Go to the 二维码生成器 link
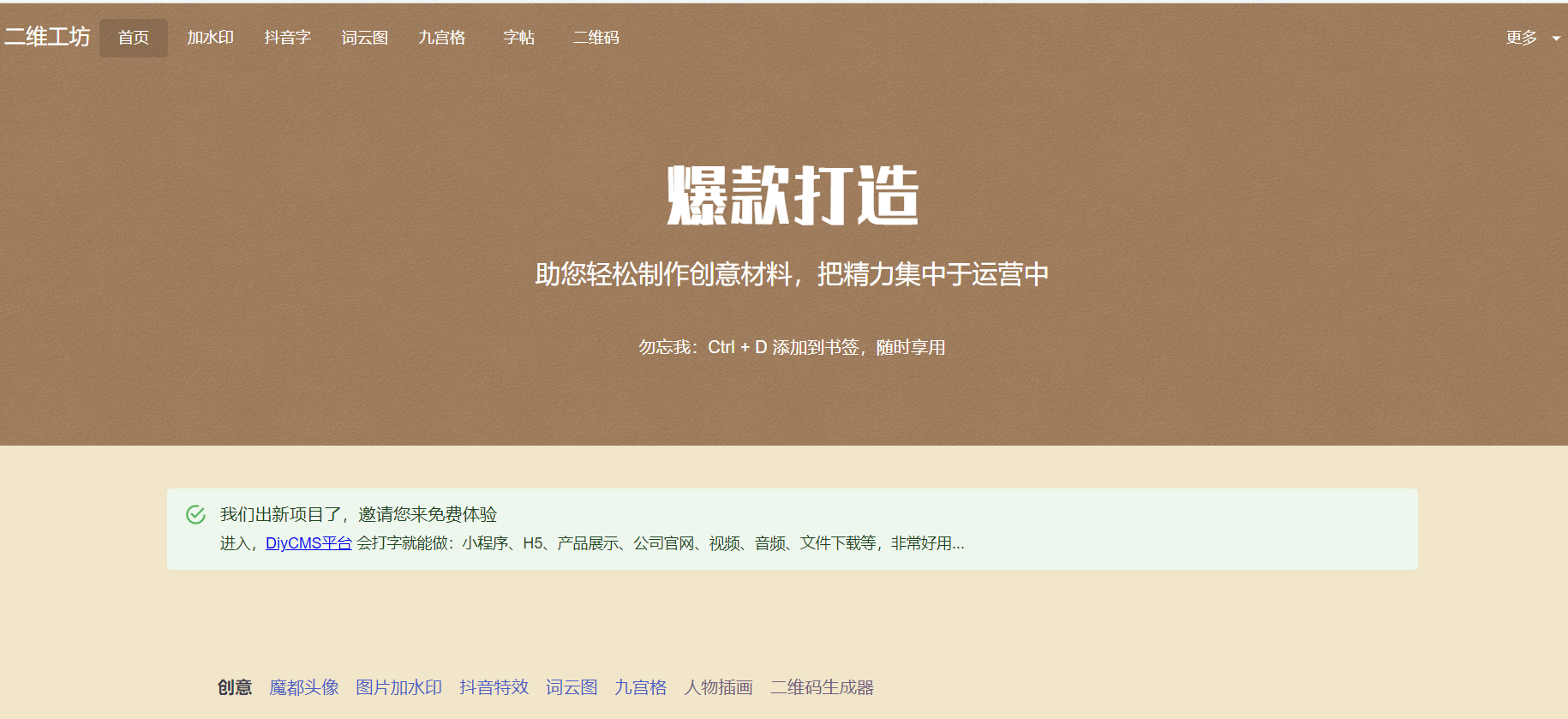Viewport: 1568px width, 719px height. [x=822, y=687]
